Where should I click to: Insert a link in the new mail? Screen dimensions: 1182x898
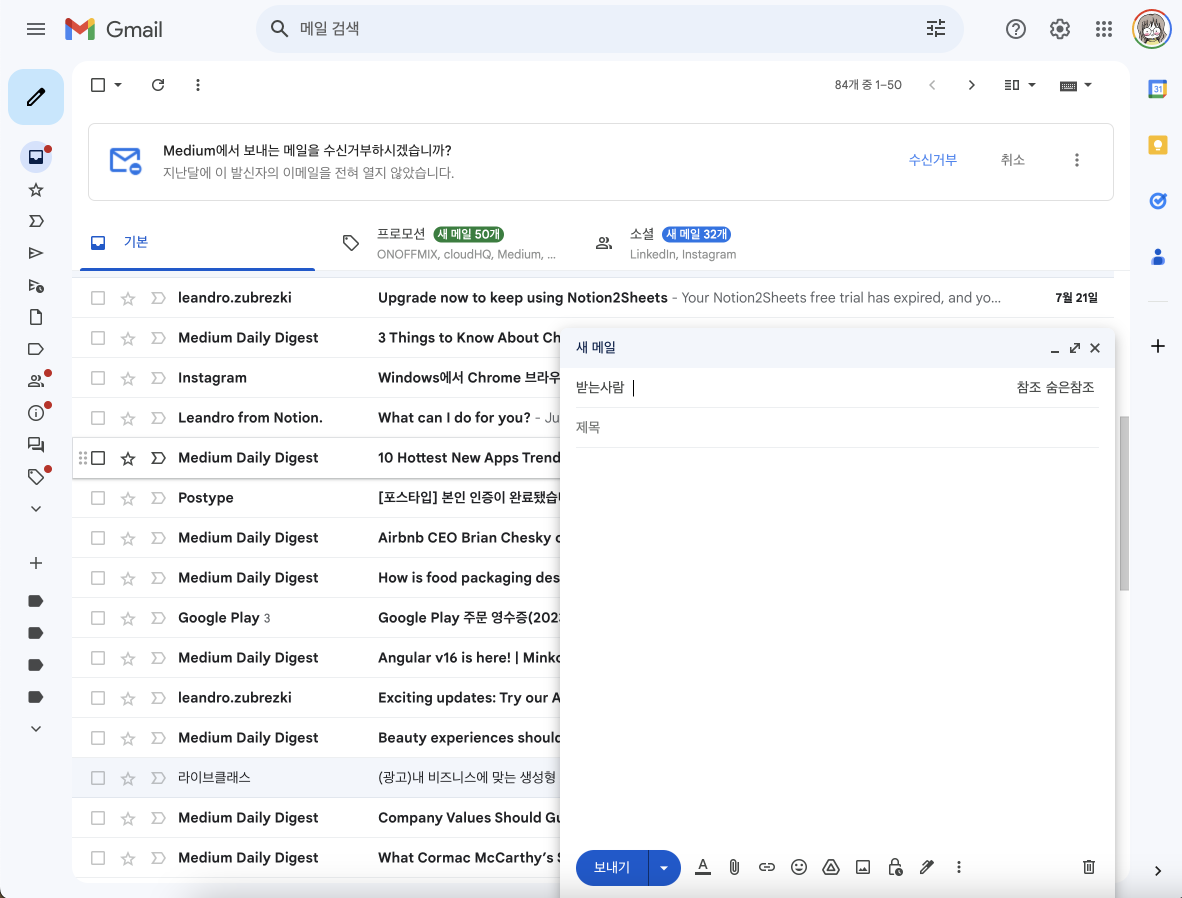[x=767, y=867]
